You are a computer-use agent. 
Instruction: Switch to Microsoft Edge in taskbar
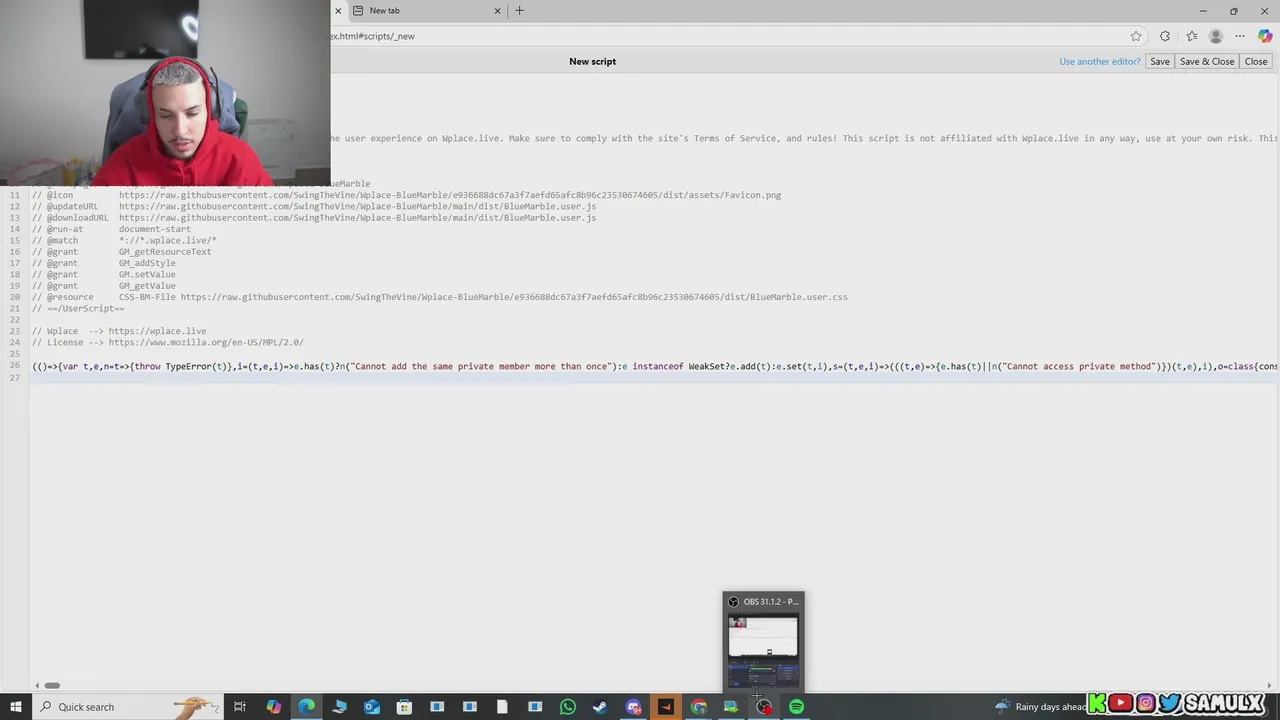click(306, 707)
